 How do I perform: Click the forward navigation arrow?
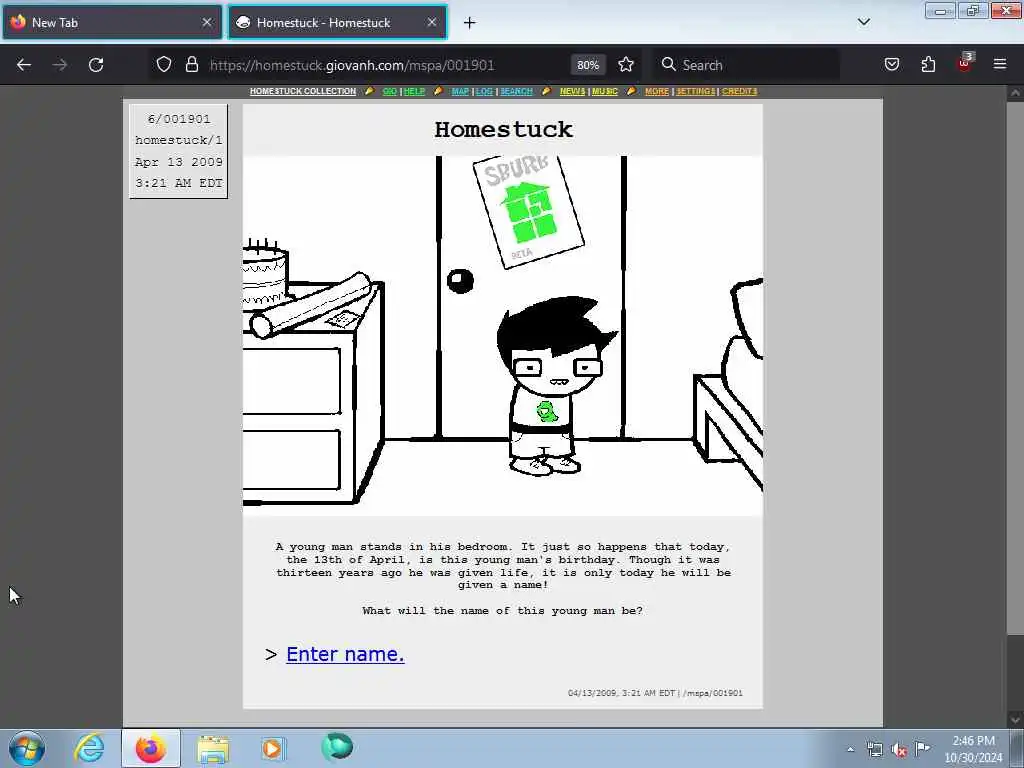[x=59, y=65]
